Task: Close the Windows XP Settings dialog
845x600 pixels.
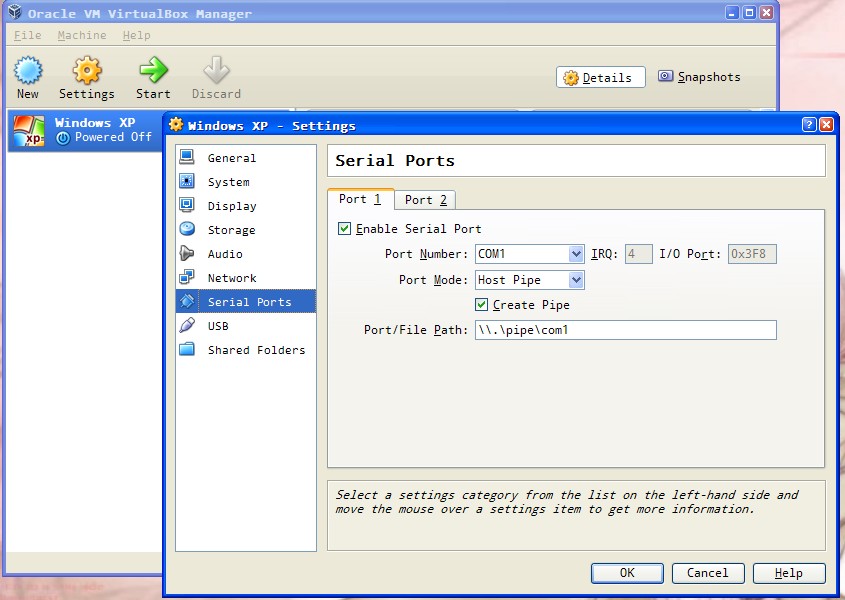Action: click(x=827, y=125)
